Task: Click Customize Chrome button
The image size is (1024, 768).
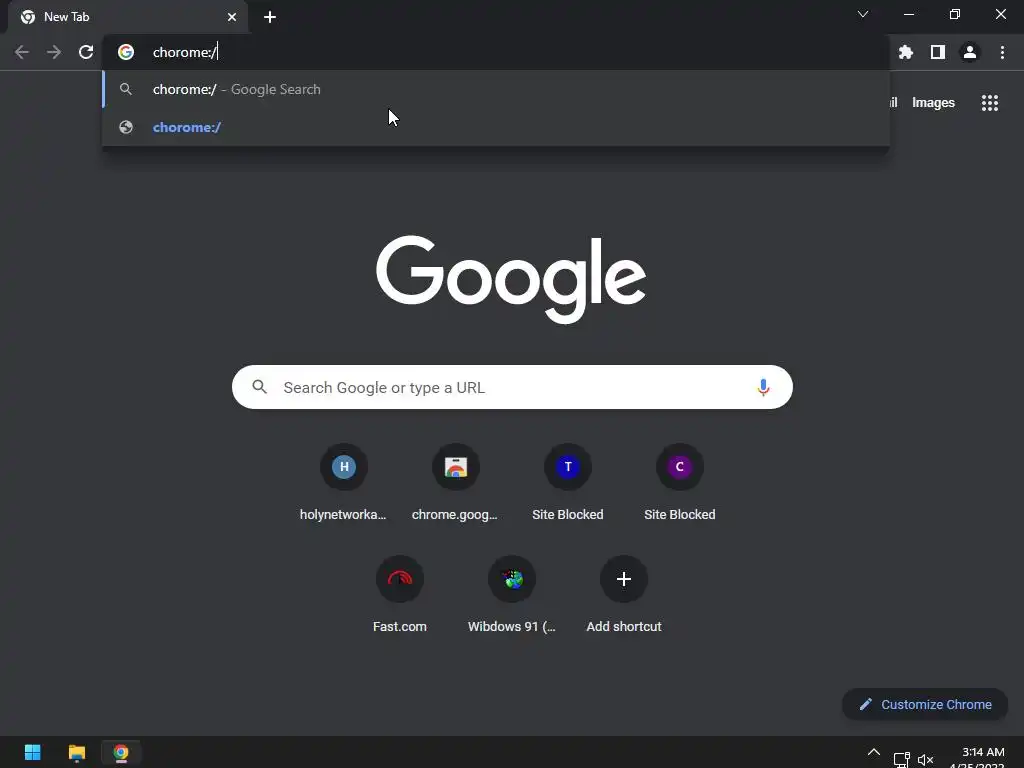Action: coord(925,704)
